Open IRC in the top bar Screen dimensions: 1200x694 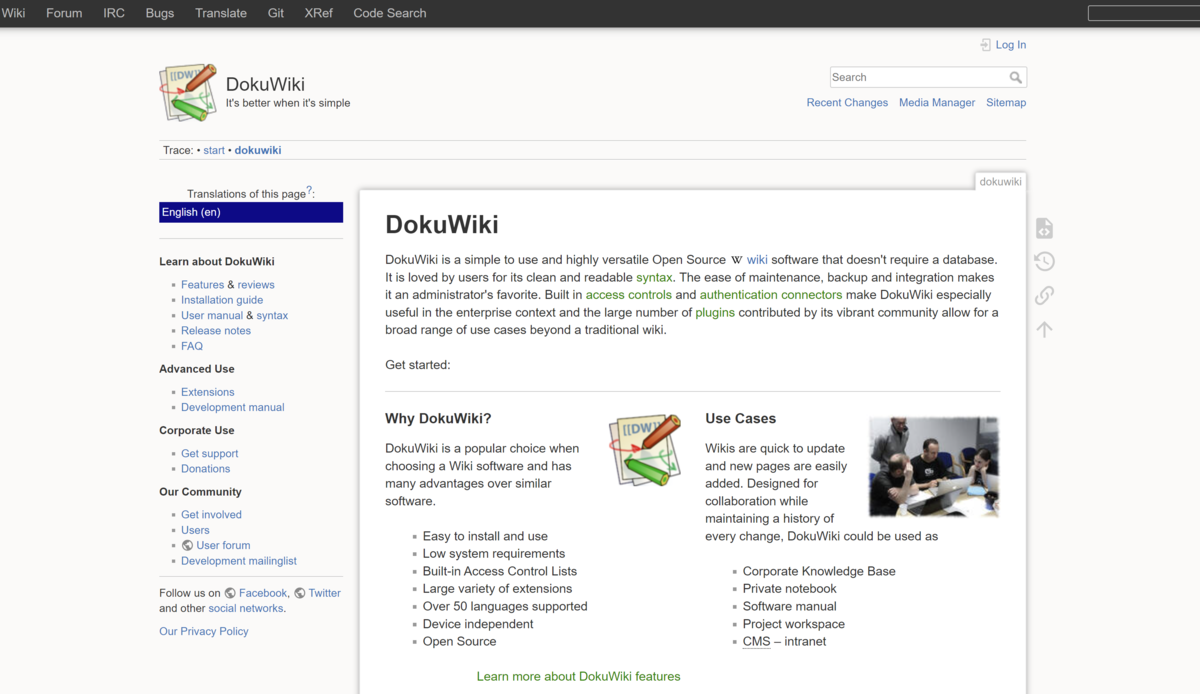tap(114, 13)
